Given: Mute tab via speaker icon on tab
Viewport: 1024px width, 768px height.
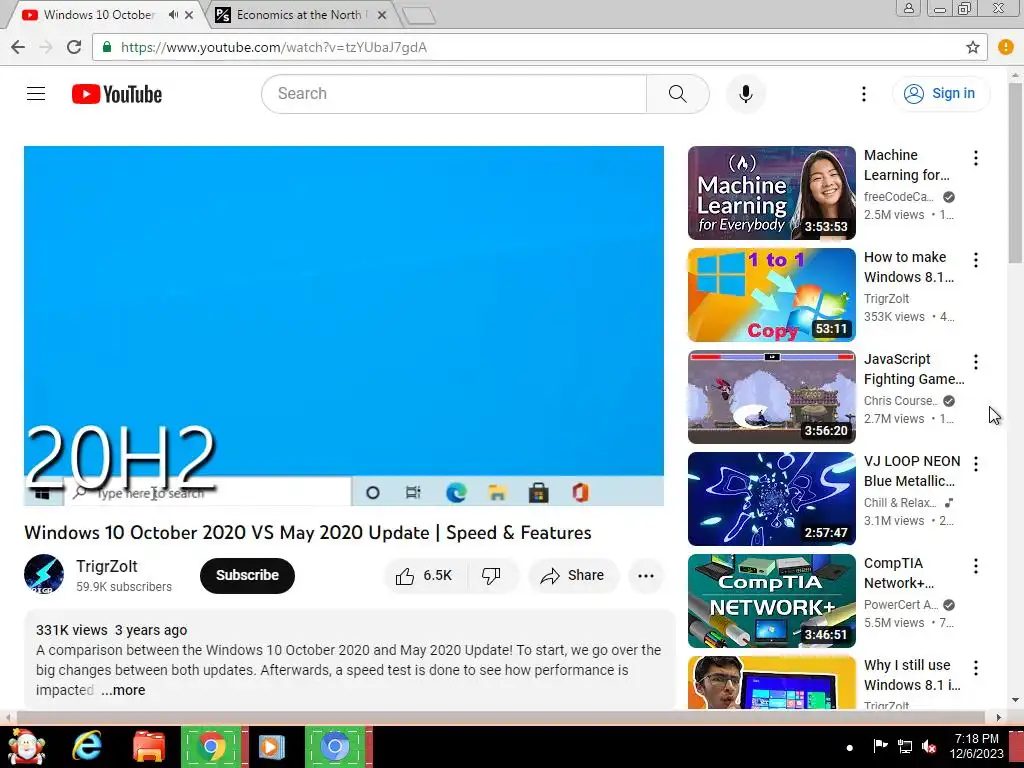Looking at the screenshot, I should coord(173,14).
